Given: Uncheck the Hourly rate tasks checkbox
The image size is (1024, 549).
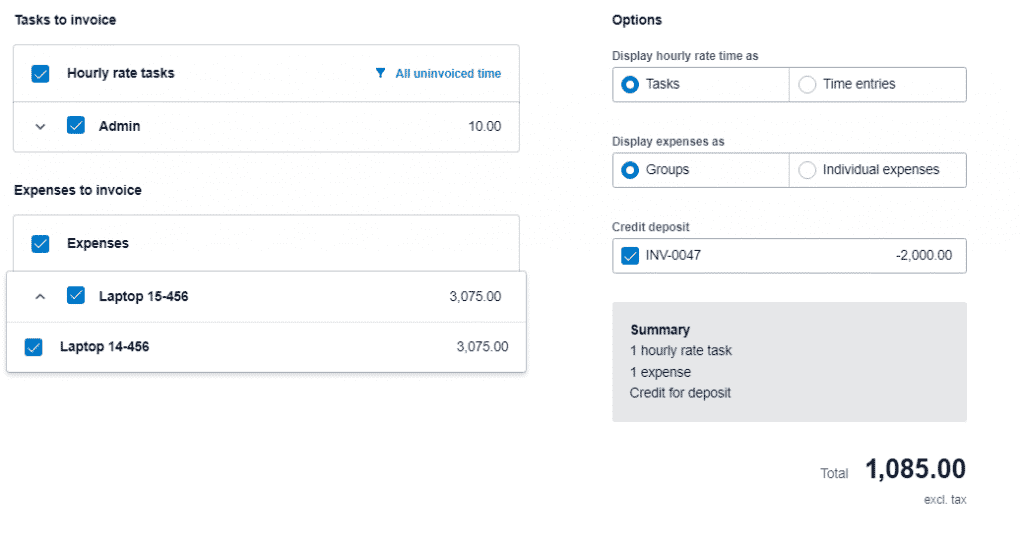Looking at the screenshot, I should pyautogui.click(x=40, y=74).
